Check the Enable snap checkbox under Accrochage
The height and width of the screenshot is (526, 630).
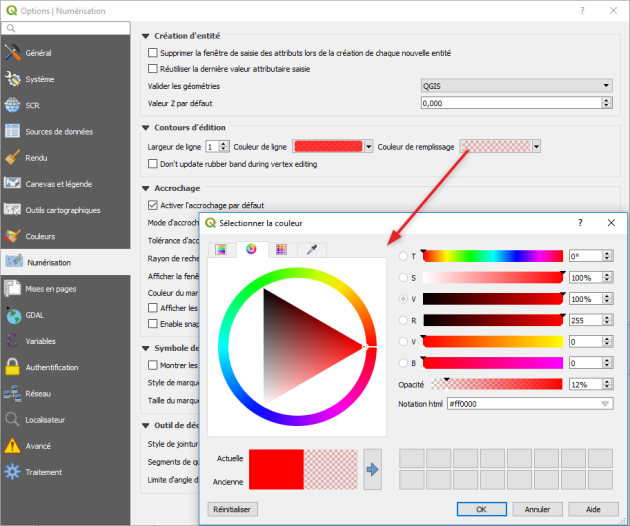[x=153, y=323]
